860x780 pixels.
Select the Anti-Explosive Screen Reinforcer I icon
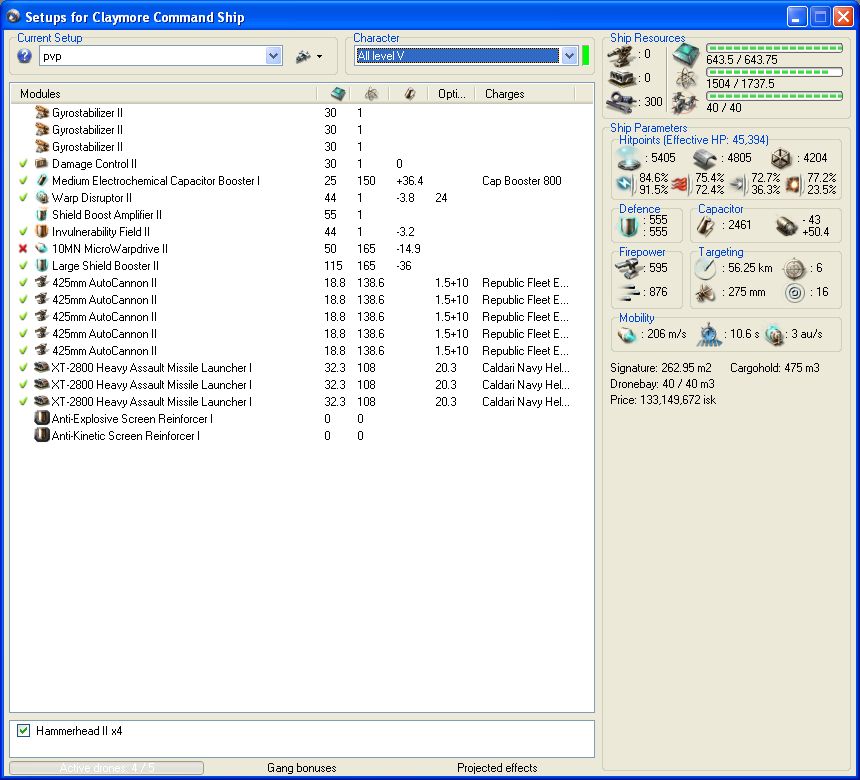tap(42, 419)
